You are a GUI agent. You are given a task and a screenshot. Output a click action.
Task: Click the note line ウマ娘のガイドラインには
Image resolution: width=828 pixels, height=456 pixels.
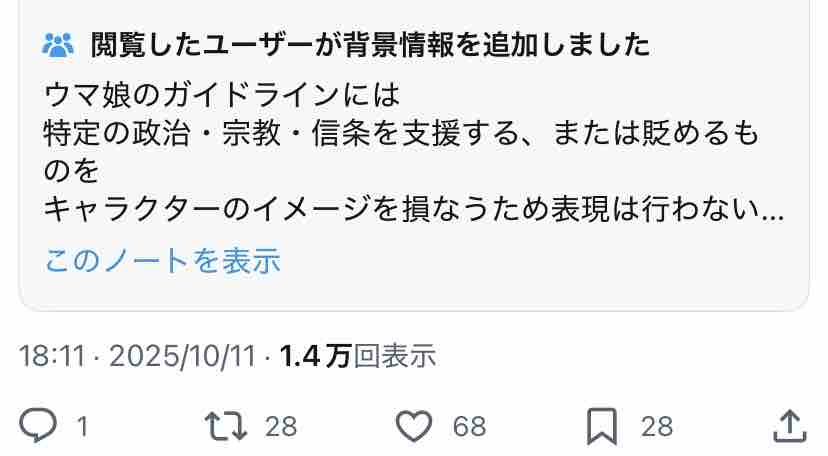click(222, 96)
